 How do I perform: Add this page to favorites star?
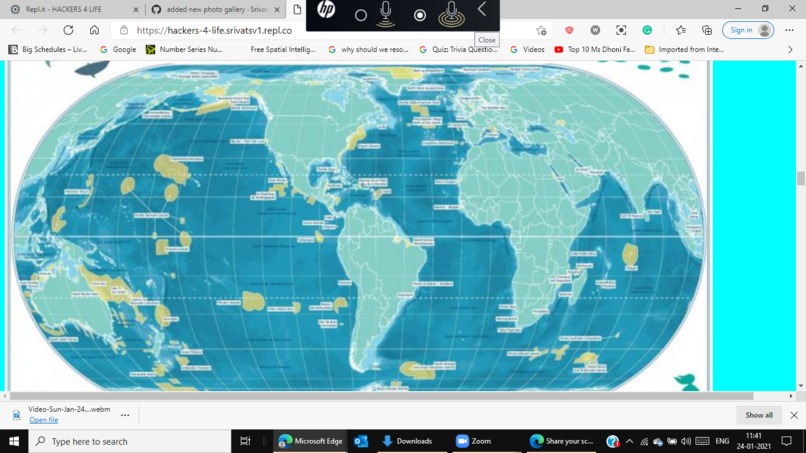tap(541, 31)
